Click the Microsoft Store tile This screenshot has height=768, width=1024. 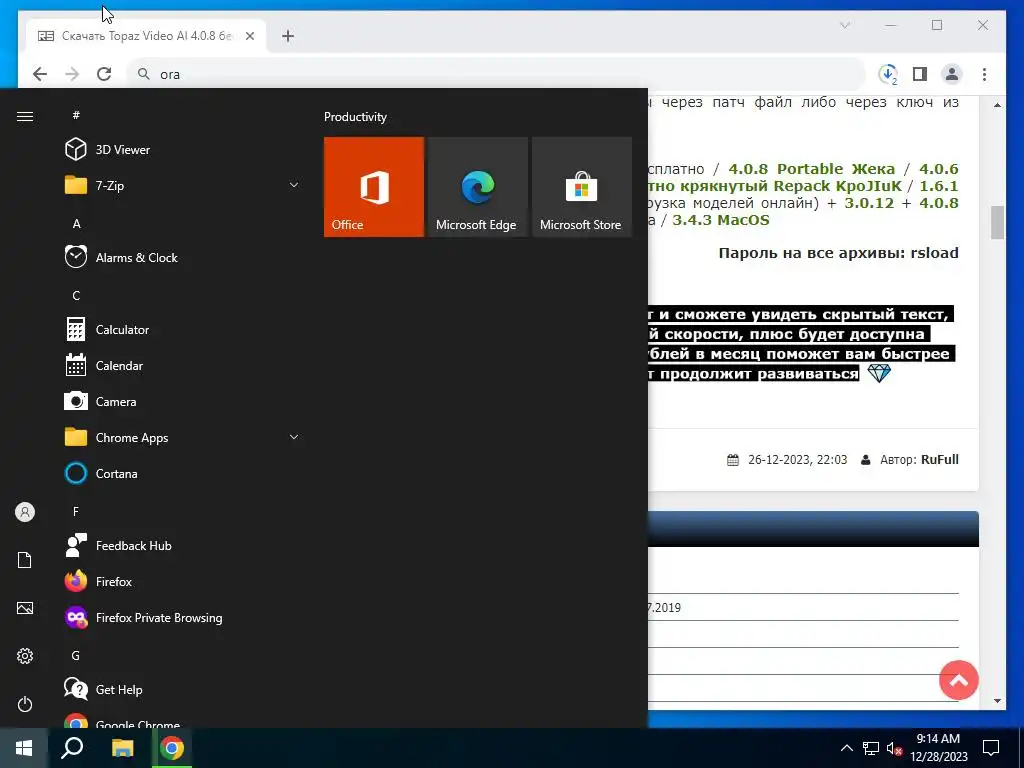point(582,187)
